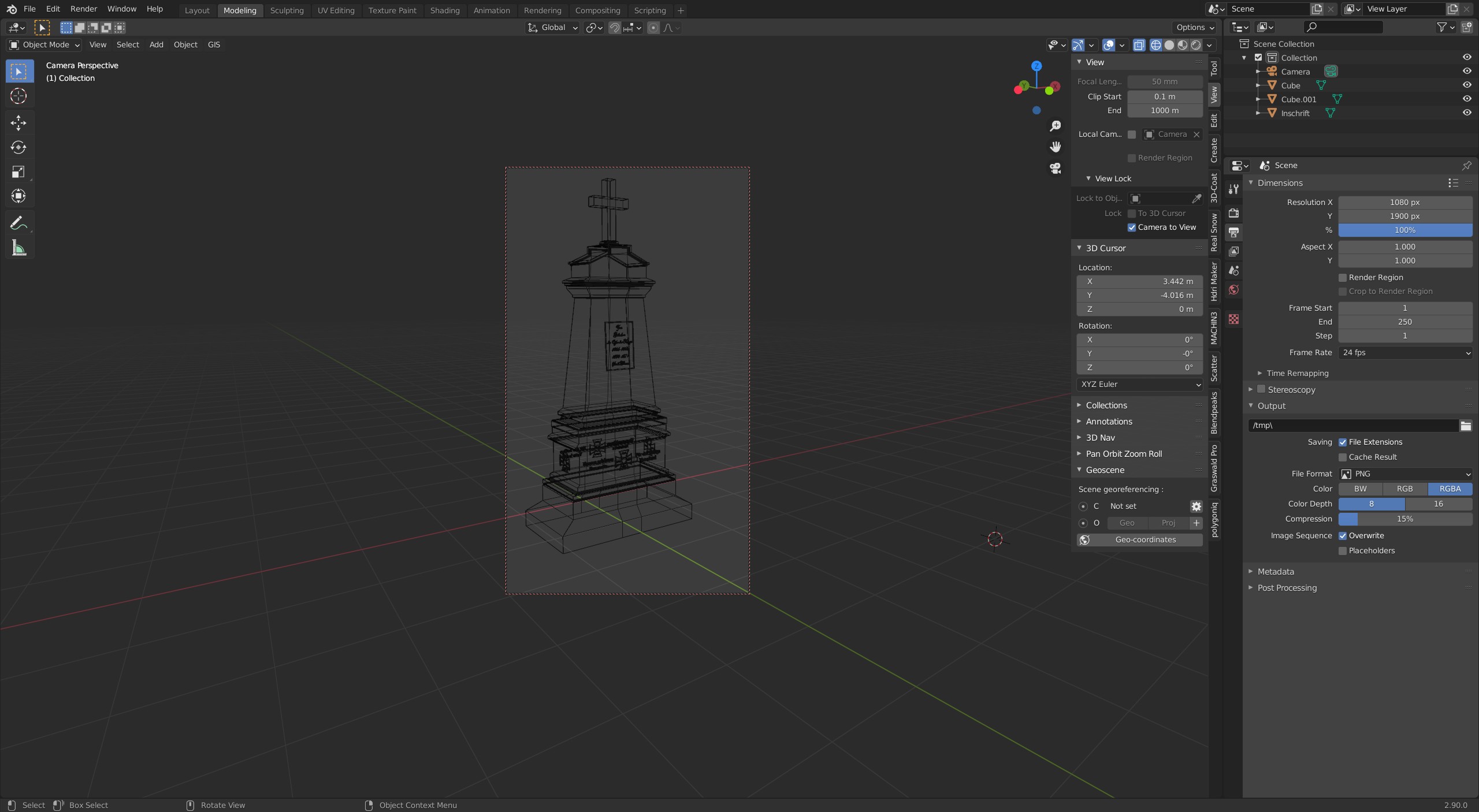
Task: Adjust the Compression slider
Action: pyautogui.click(x=1404, y=519)
